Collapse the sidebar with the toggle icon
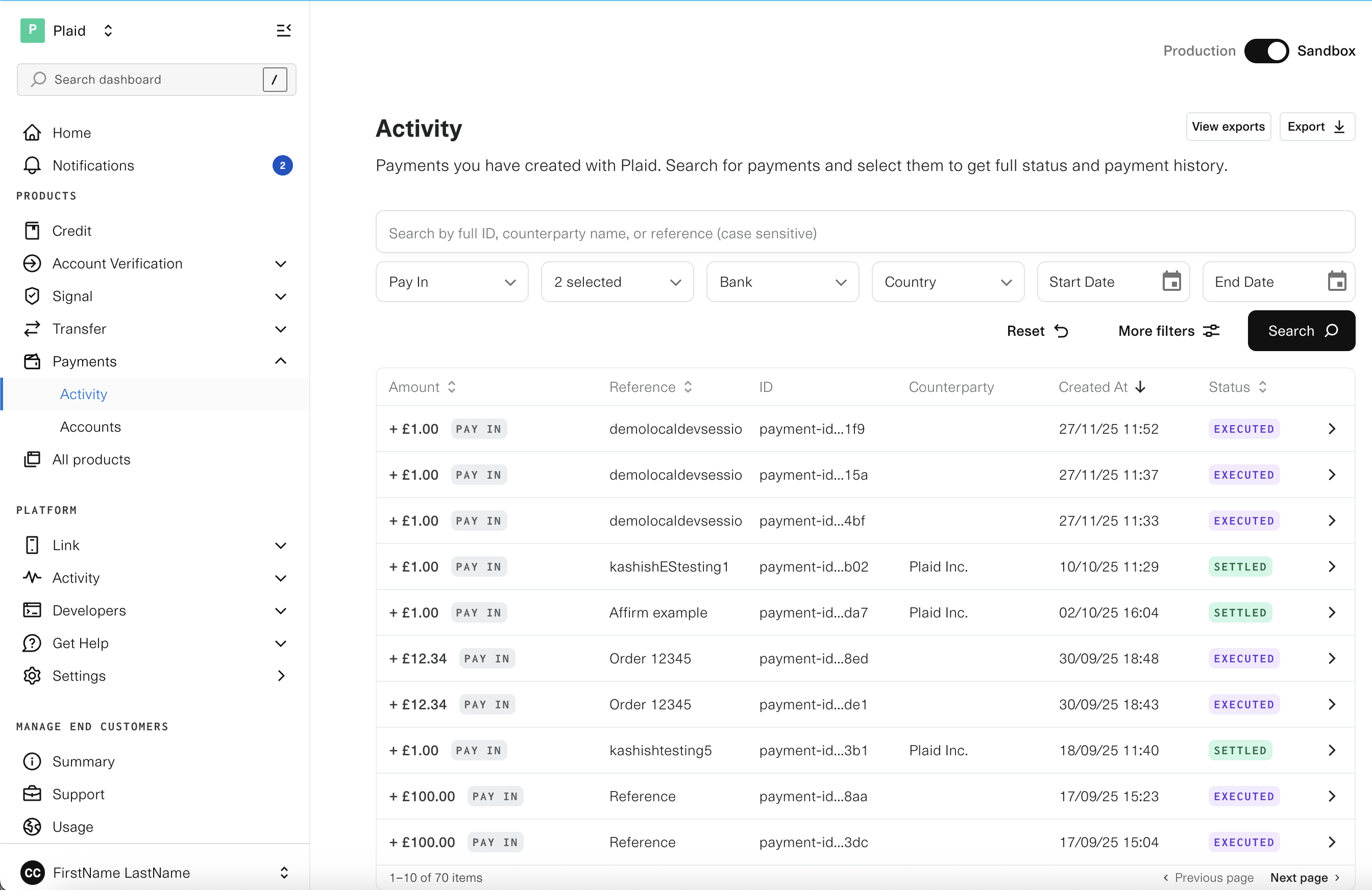1372x890 pixels. (x=284, y=30)
